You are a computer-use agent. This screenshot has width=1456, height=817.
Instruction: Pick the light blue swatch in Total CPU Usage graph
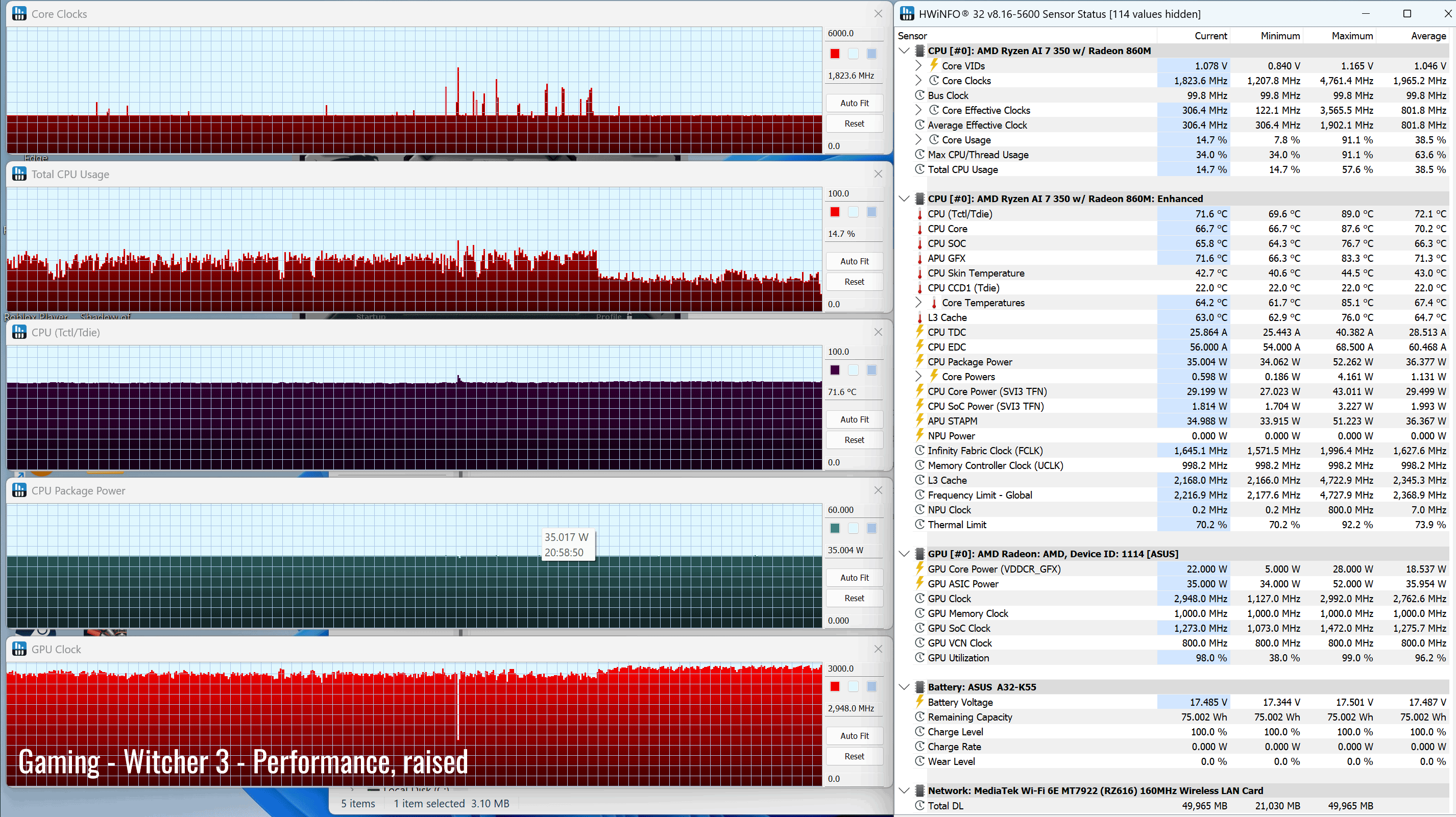(x=853, y=212)
